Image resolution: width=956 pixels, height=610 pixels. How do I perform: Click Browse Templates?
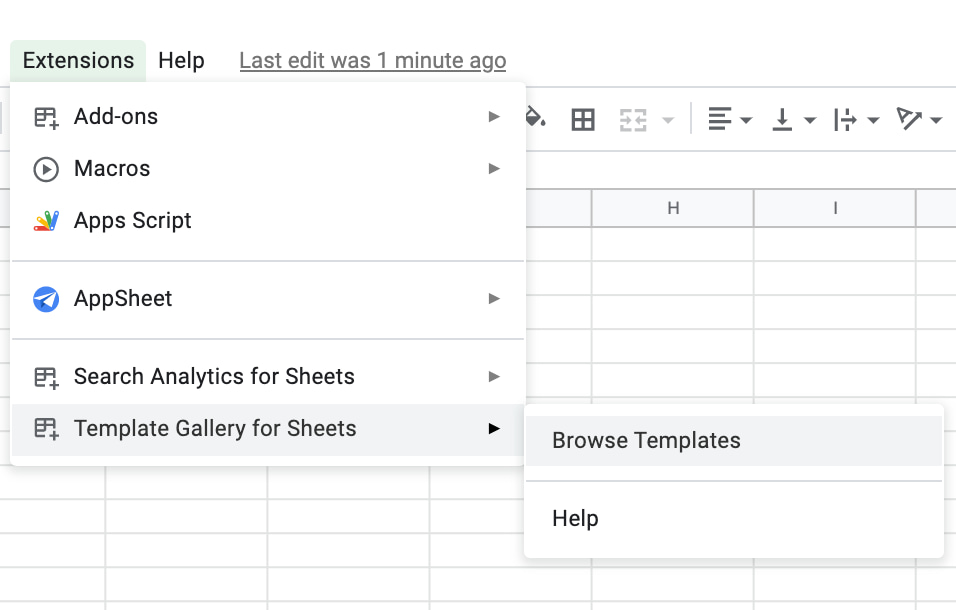click(645, 440)
